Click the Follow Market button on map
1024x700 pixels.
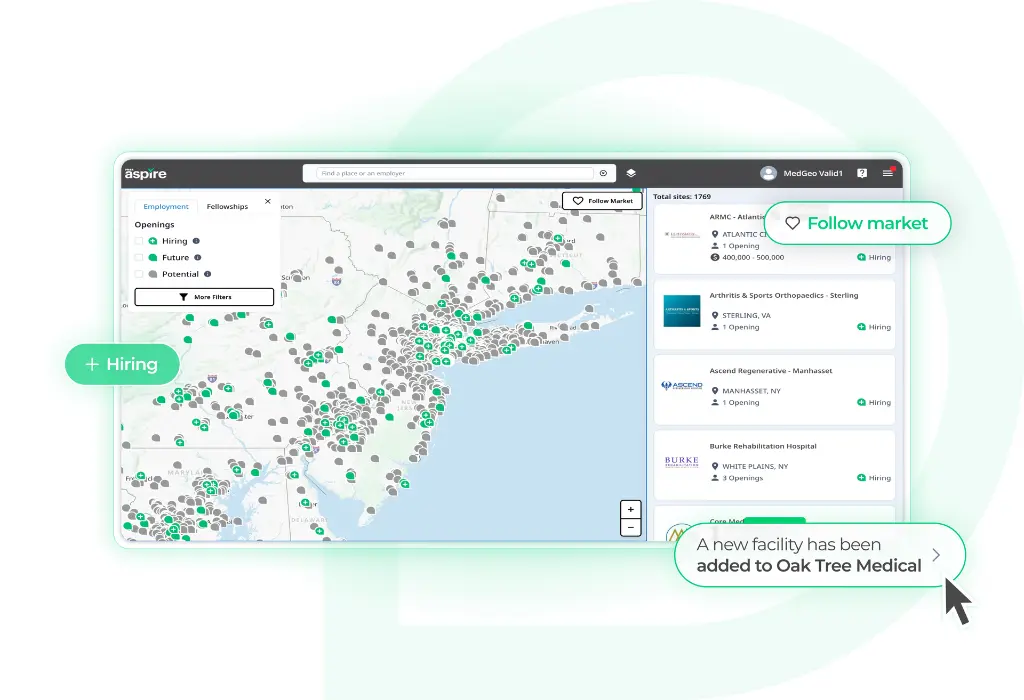[x=602, y=200]
